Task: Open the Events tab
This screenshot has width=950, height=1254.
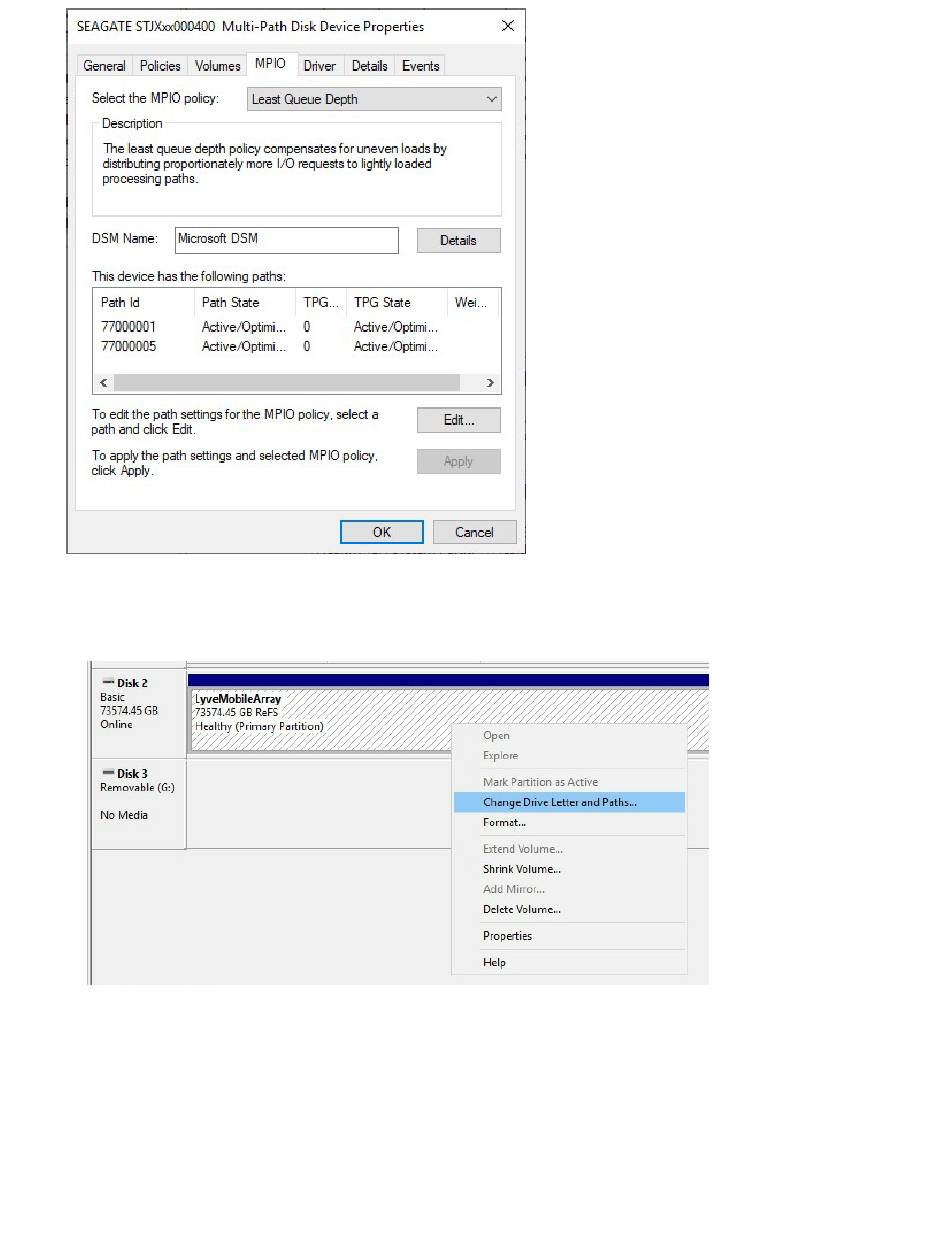Action: tap(420, 66)
